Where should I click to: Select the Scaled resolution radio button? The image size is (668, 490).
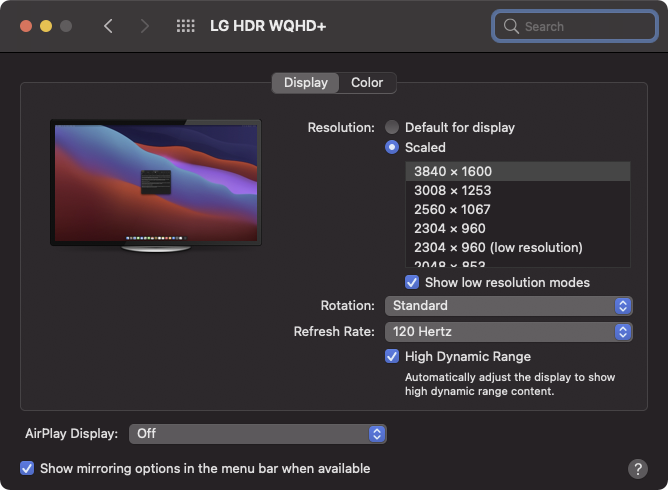(x=392, y=147)
